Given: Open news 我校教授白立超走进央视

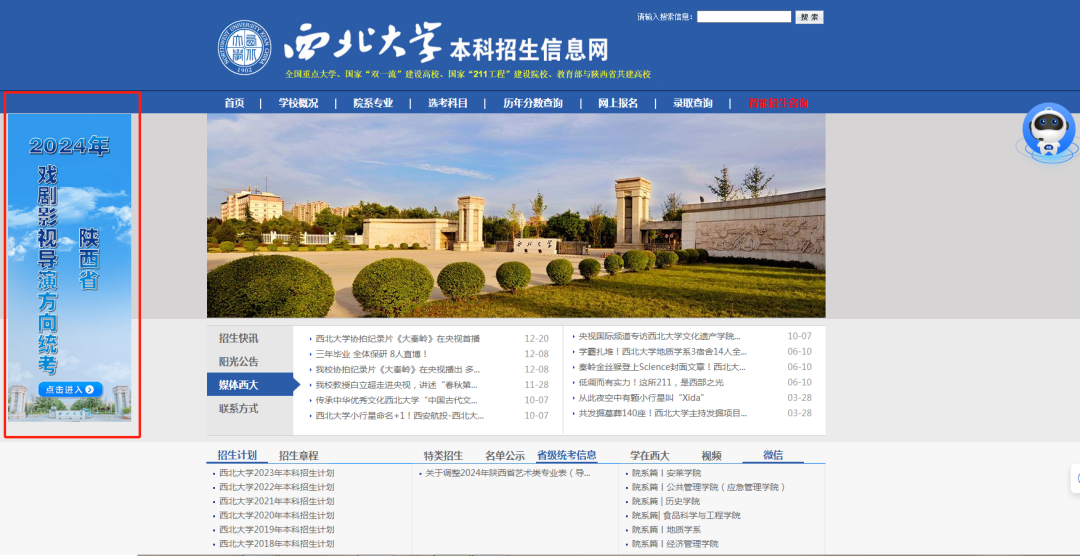Looking at the screenshot, I should 396,384.
